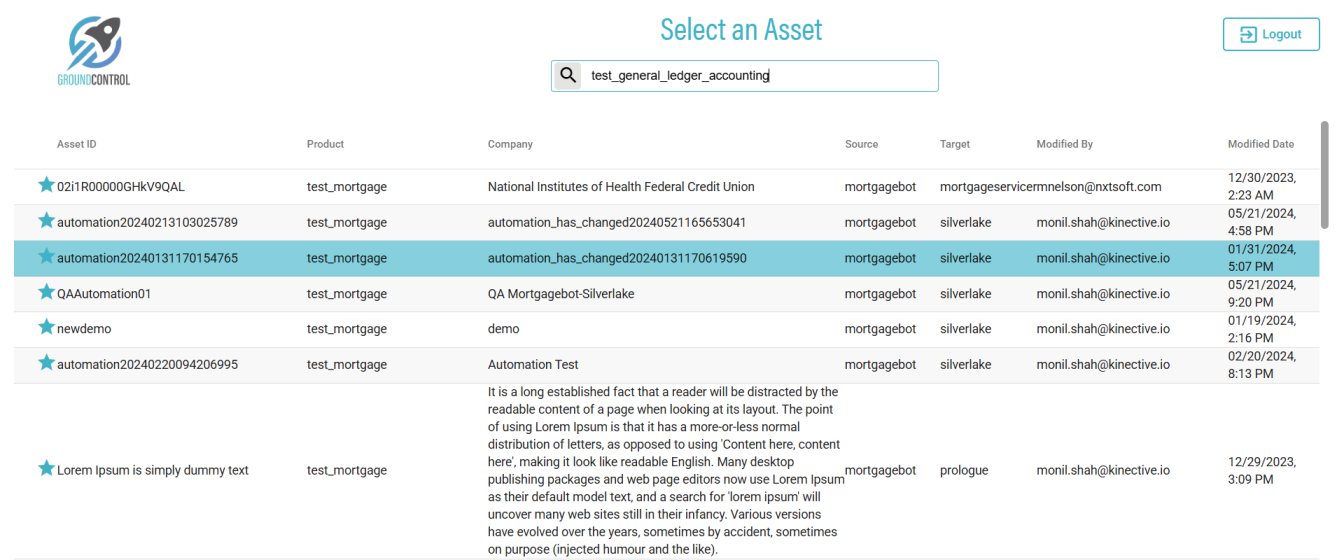The width and height of the screenshot is (1344, 560).
Task: Select the newdemo asset row
Action: coord(84,329)
